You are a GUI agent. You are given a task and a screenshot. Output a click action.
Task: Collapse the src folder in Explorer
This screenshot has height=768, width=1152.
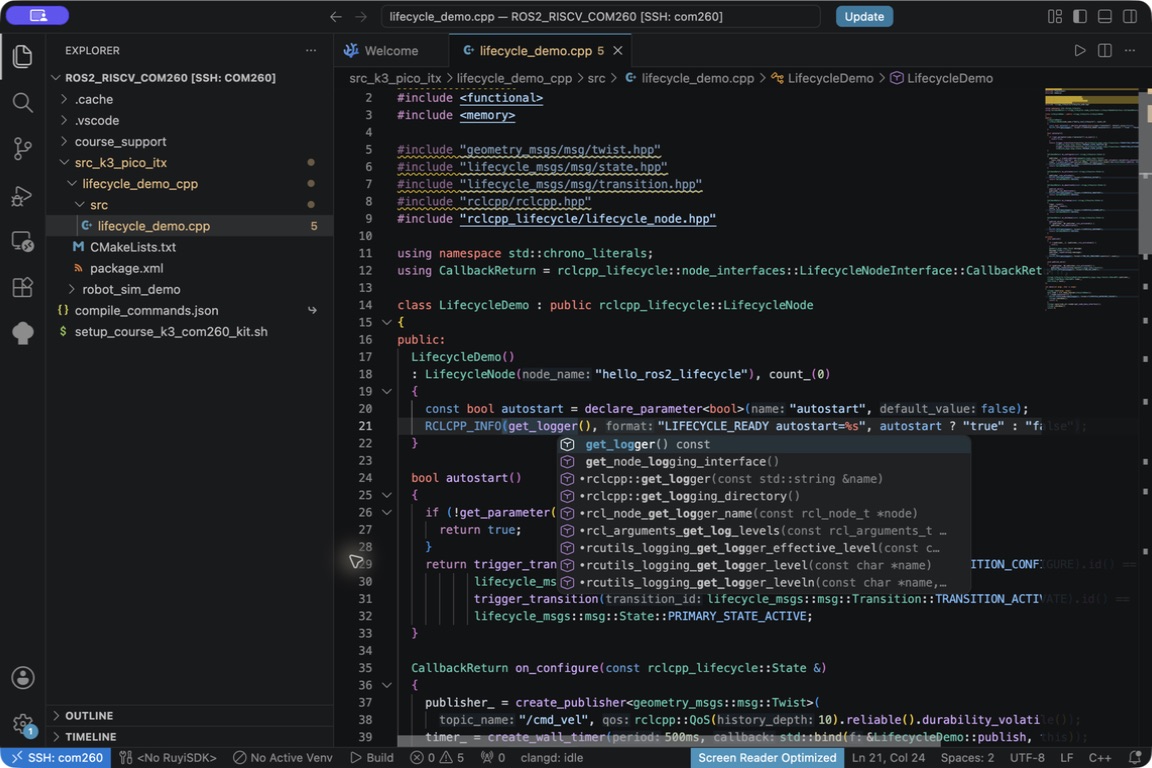click(x=190, y=204)
